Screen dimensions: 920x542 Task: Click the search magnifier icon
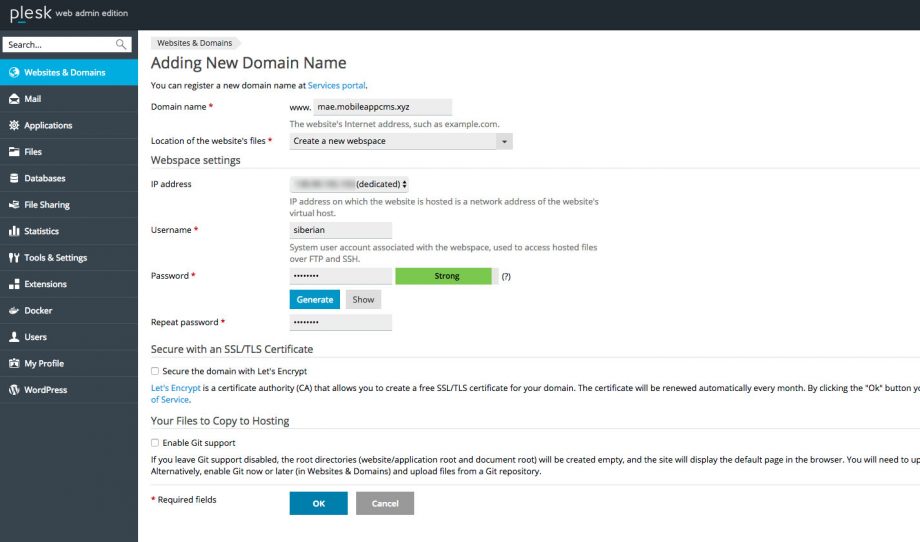[121, 45]
